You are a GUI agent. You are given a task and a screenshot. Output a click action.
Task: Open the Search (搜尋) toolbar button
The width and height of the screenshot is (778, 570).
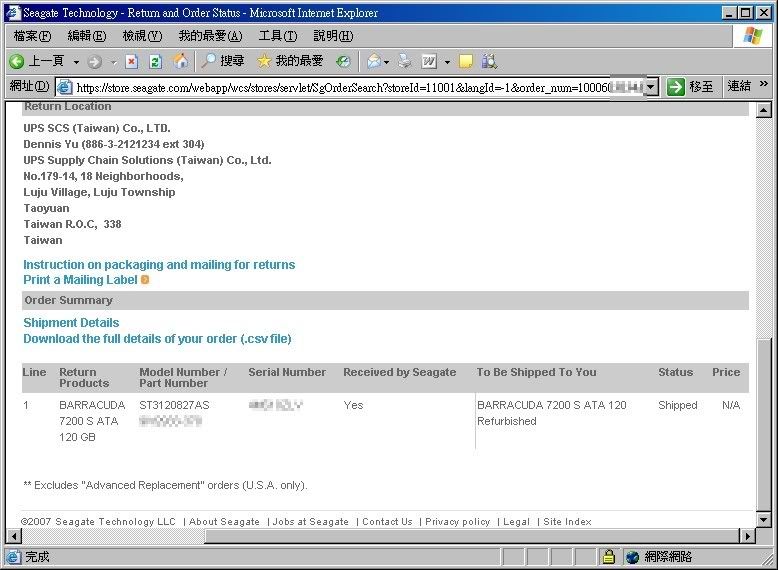[223, 61]
